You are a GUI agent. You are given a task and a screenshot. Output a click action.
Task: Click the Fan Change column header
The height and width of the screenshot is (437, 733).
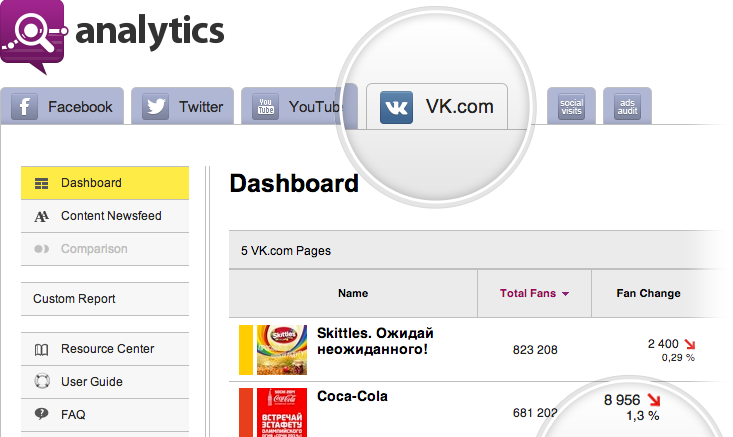(649, 293)
